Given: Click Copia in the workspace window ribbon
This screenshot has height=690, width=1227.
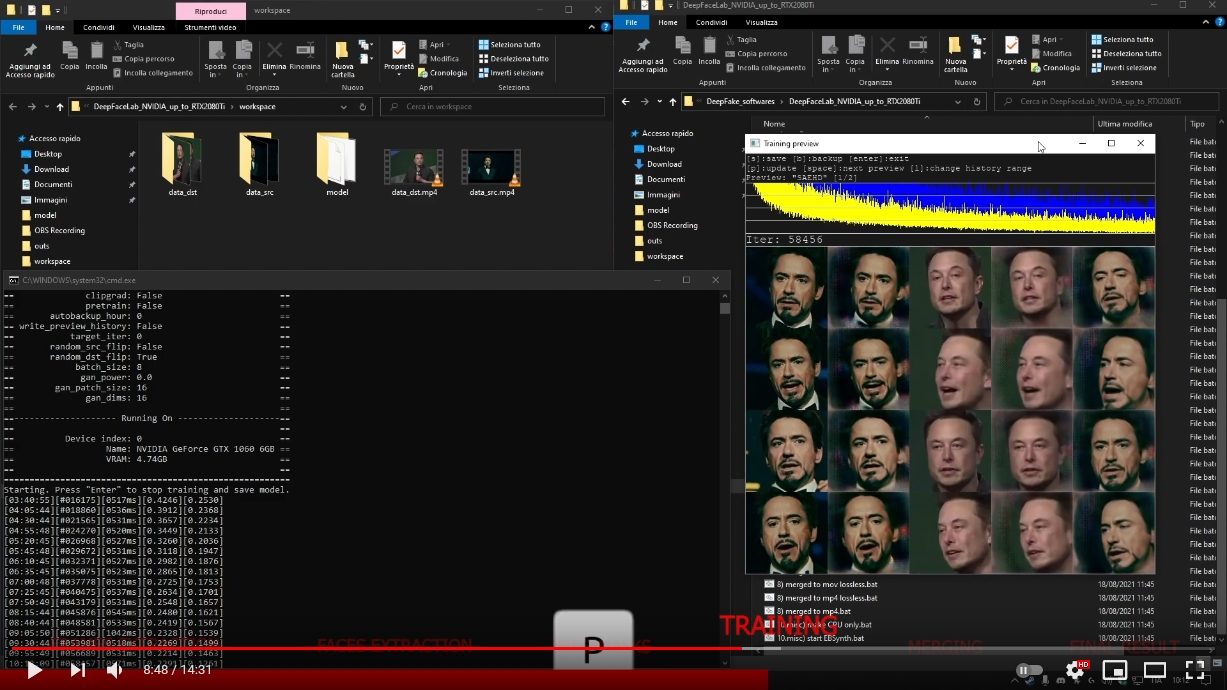Looking at the screenshot, I should pyautogui.click(x=69, y=55).
